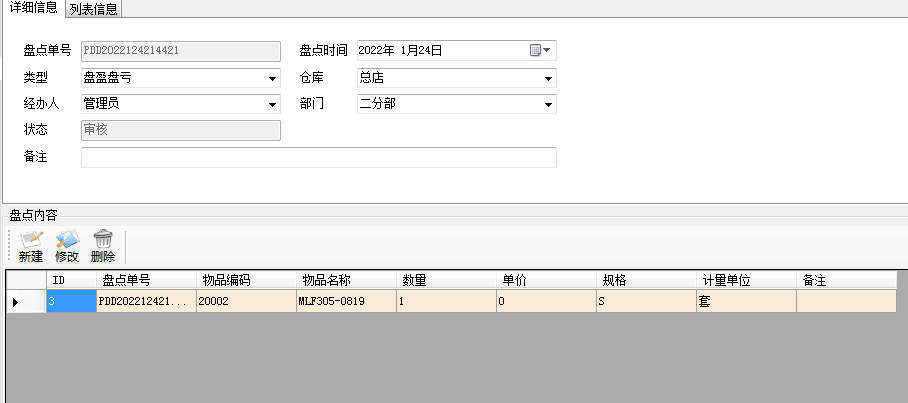908x403 pixels.
Task: Click the 物品名称 column header
Action: [346, 280]
